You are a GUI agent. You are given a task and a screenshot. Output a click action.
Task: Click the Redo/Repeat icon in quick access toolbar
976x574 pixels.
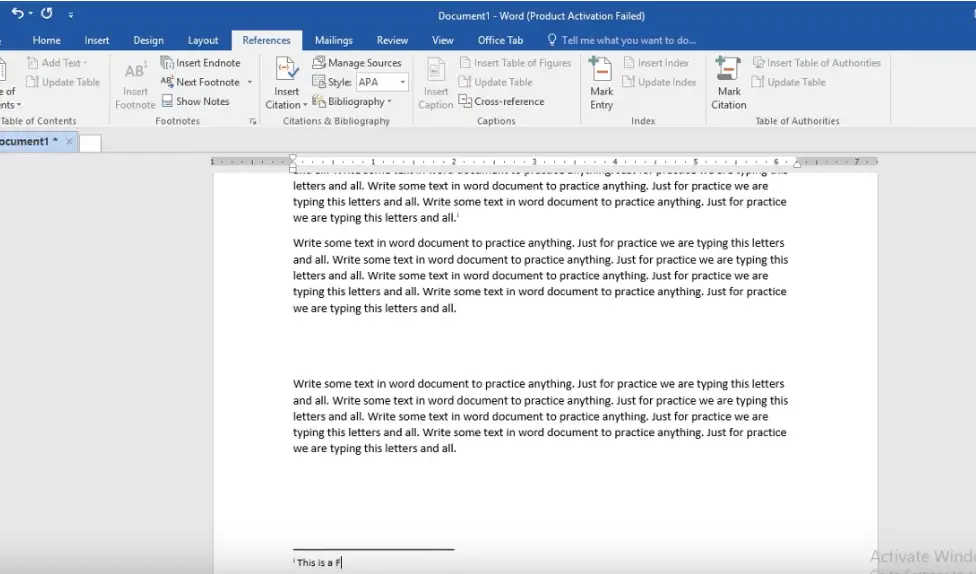click(x=47, y=13)
